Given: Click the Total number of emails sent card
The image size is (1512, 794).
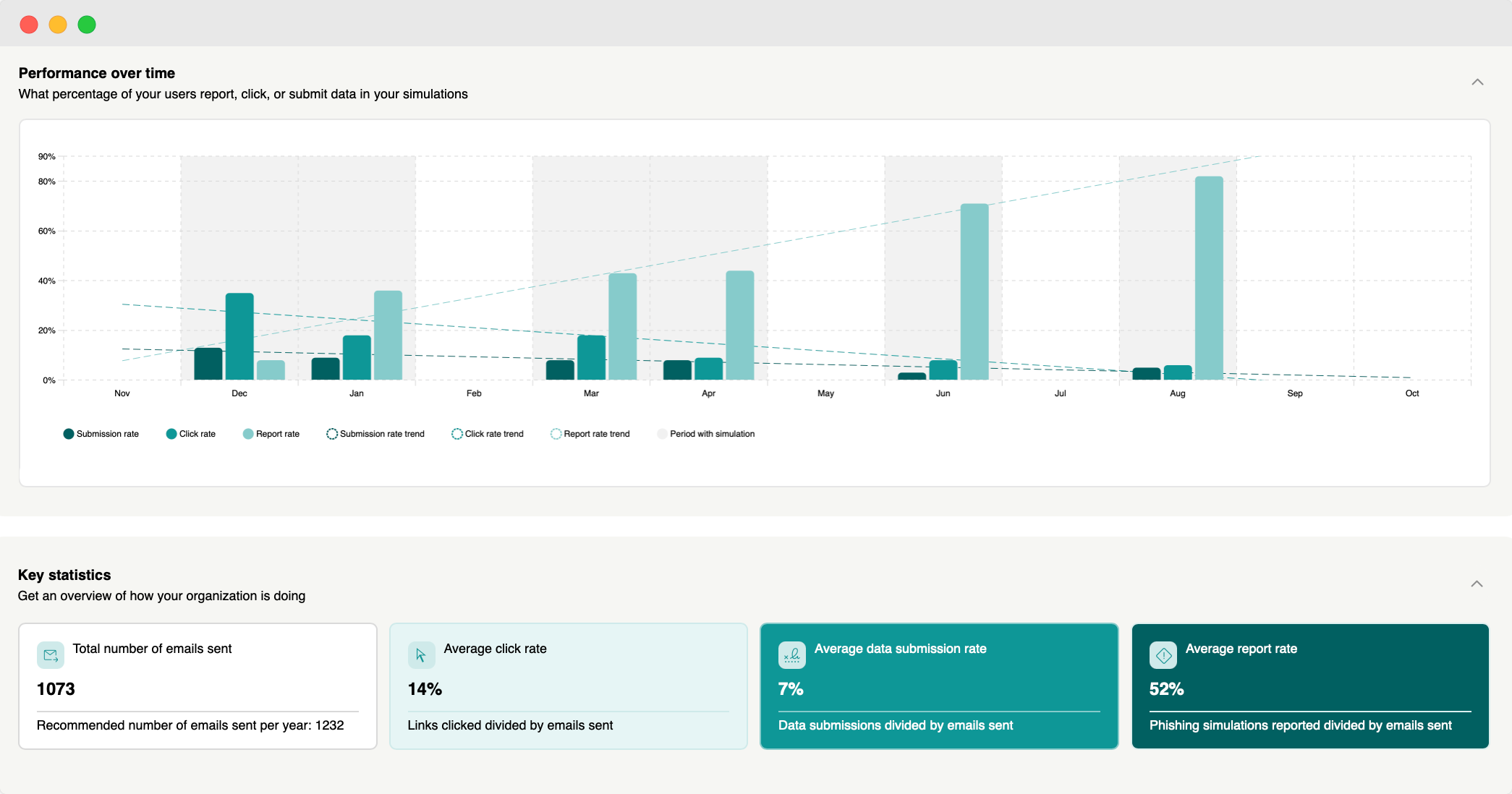Looking at the screenshot, I should click(198, 686).
